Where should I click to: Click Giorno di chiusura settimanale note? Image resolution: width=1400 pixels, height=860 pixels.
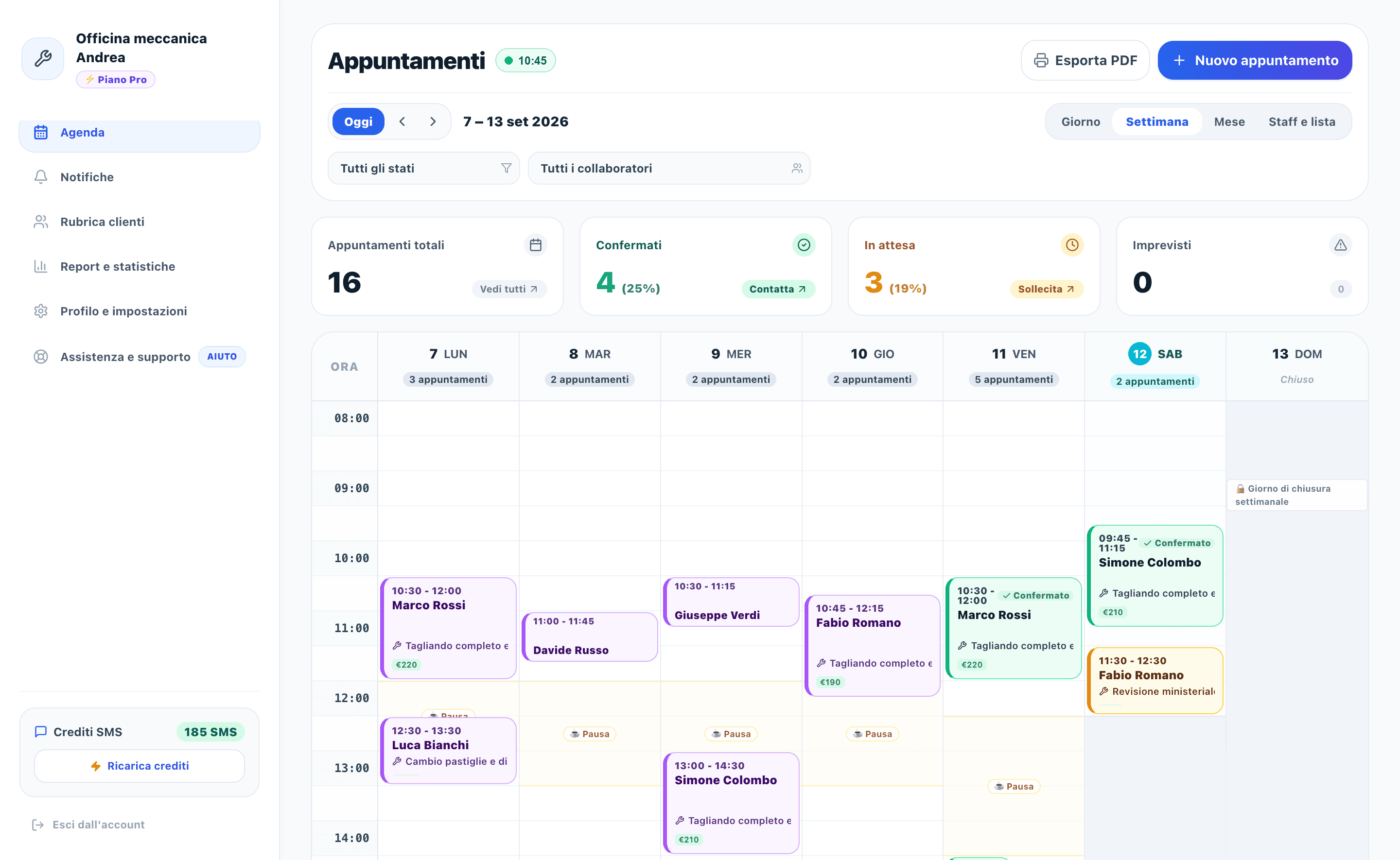pos(1296,495)
